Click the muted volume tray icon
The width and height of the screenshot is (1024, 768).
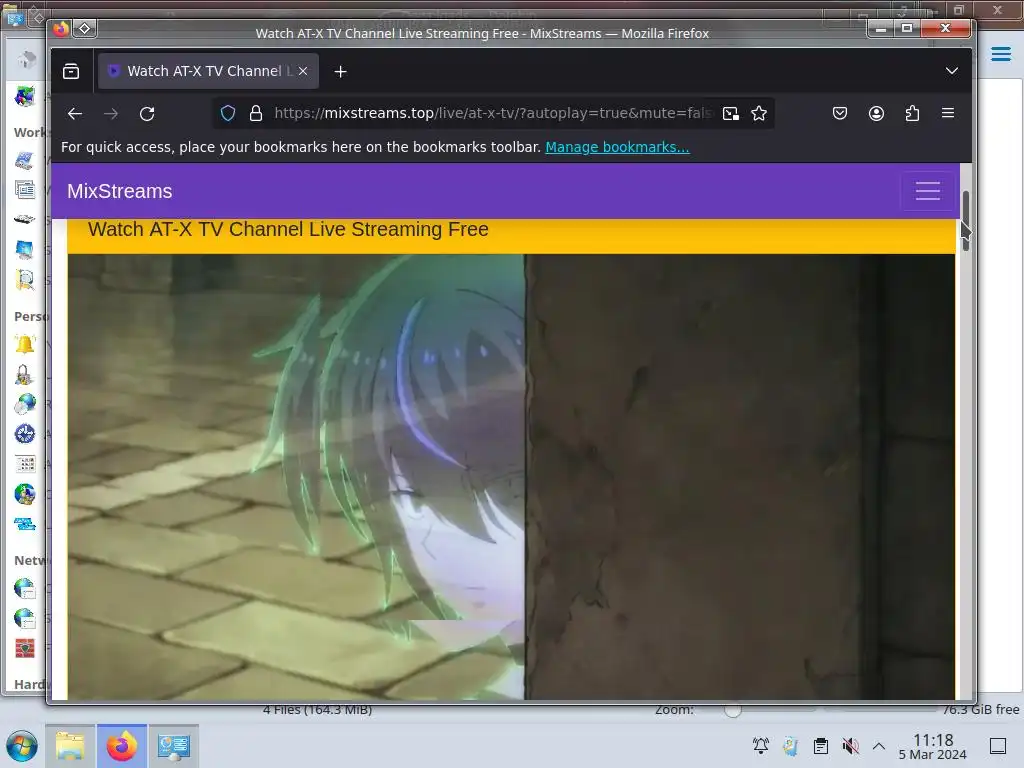coord(850,746)
